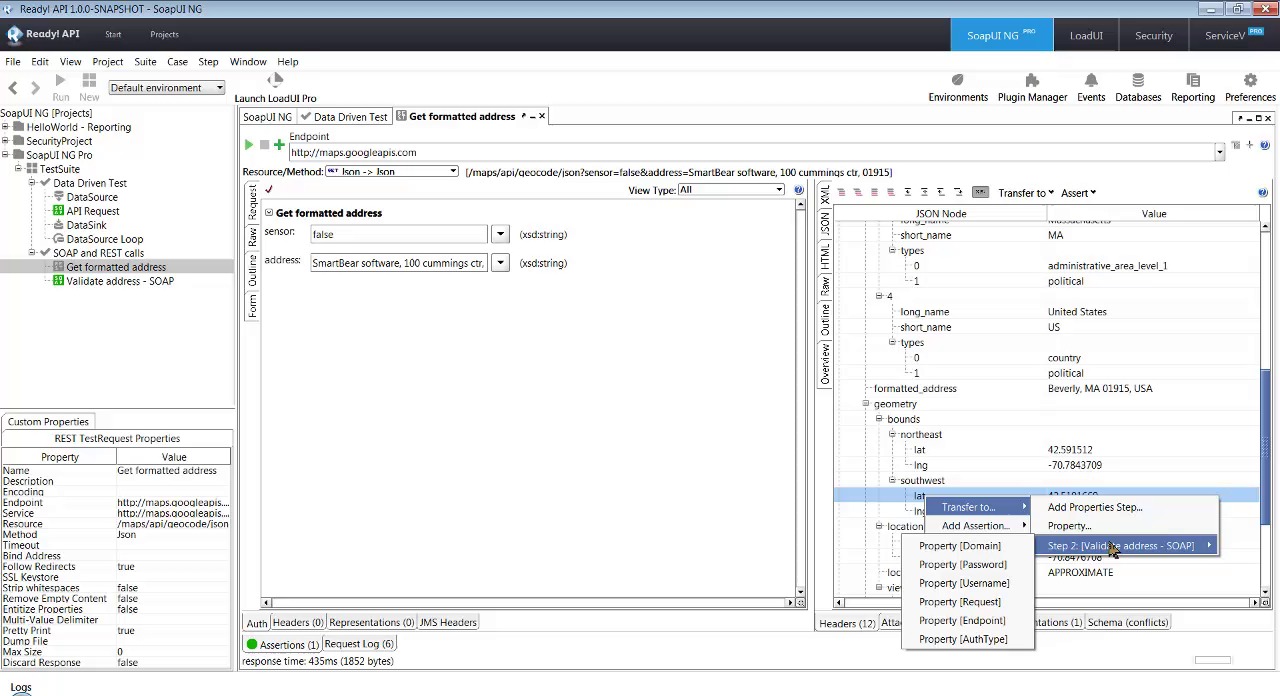Click inside the endpoint URL field
This screenshot has width=1280, height=696.
tap(750, 153)
